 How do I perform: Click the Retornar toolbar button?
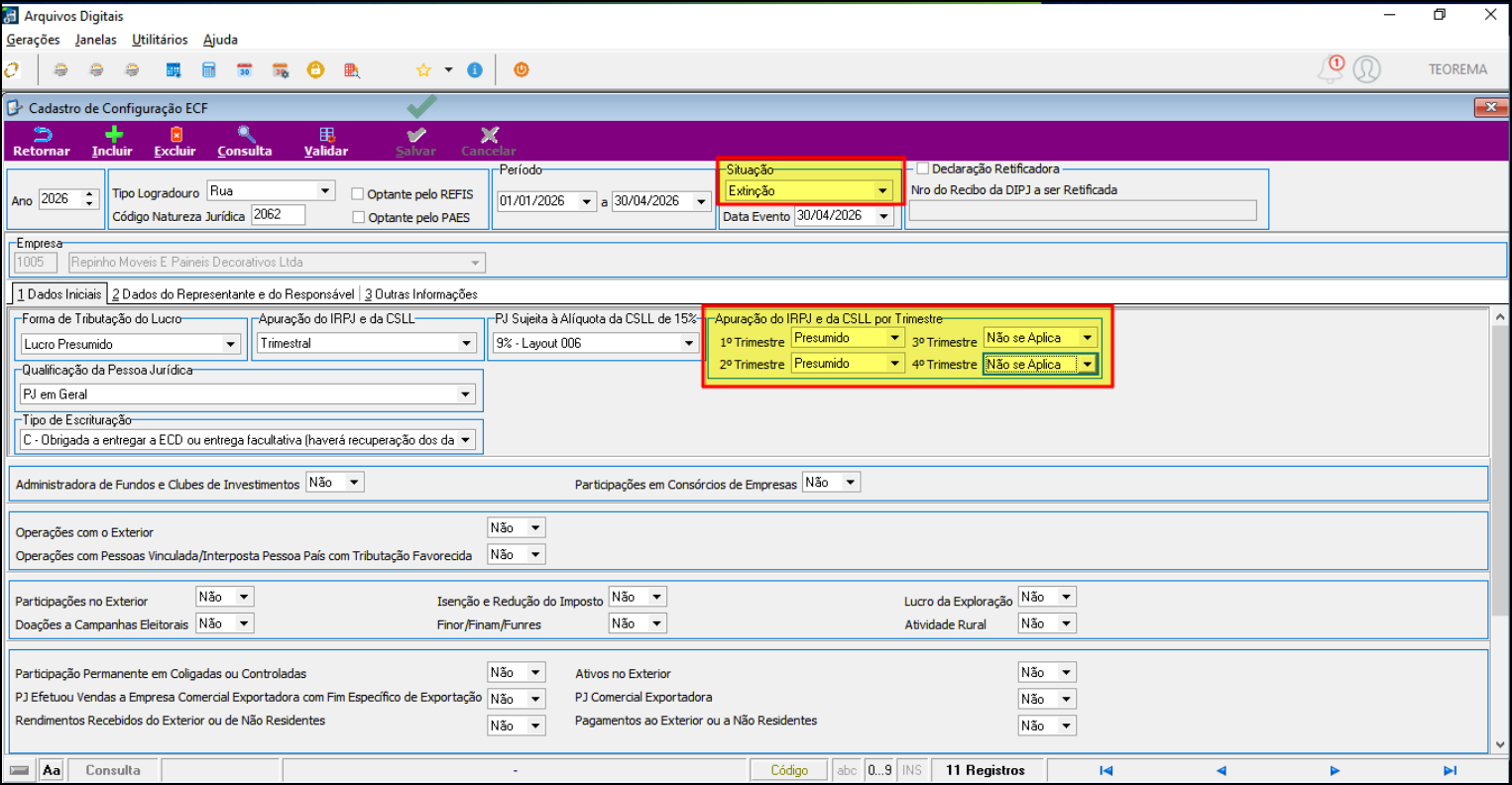[42, 142]
